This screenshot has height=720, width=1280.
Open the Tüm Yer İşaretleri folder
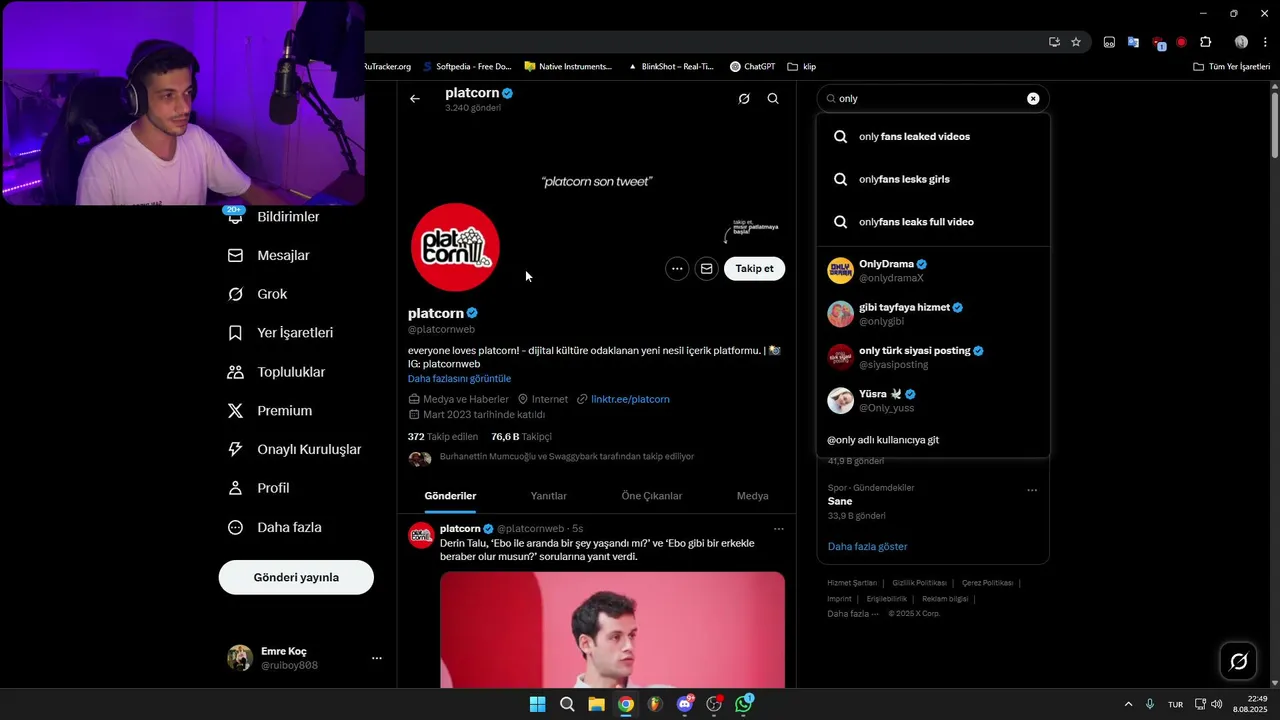(1232, 67)
